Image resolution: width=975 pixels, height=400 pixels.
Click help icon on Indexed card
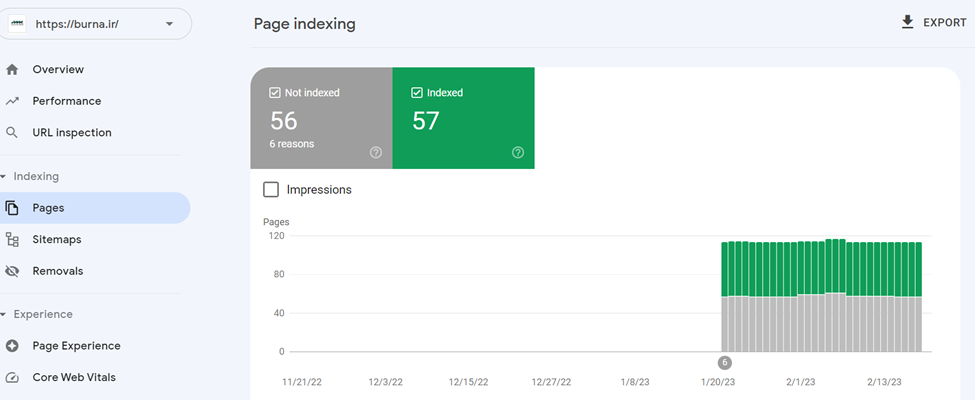click(518, 153)
